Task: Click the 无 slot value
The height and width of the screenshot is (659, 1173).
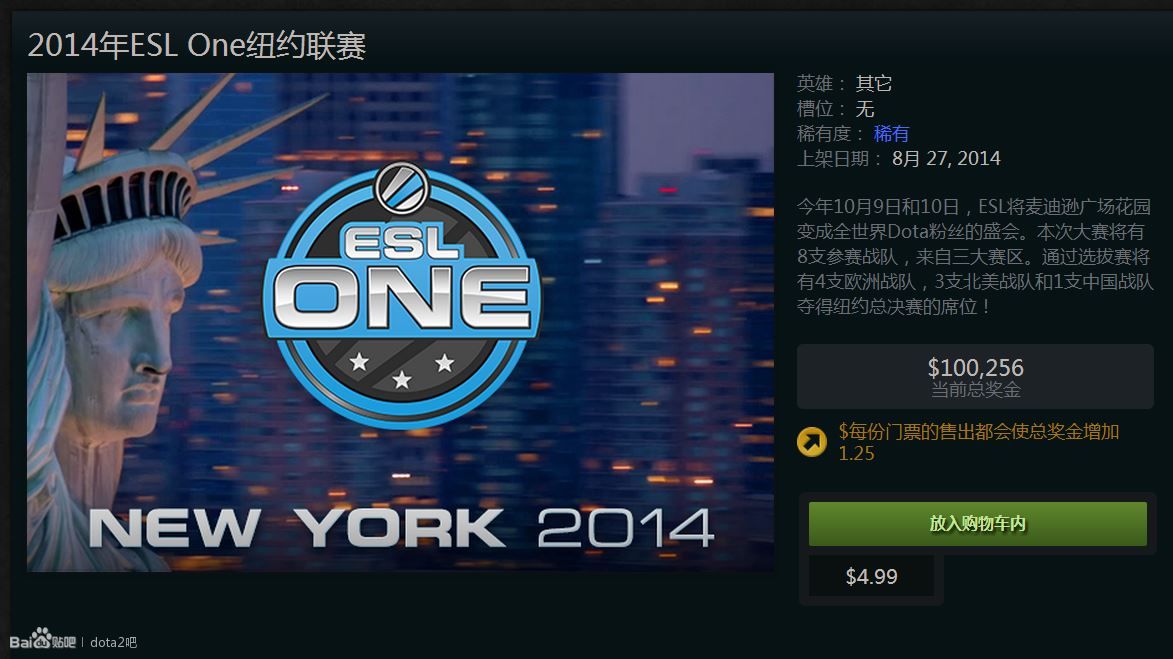Action: [x=865, y=109]
